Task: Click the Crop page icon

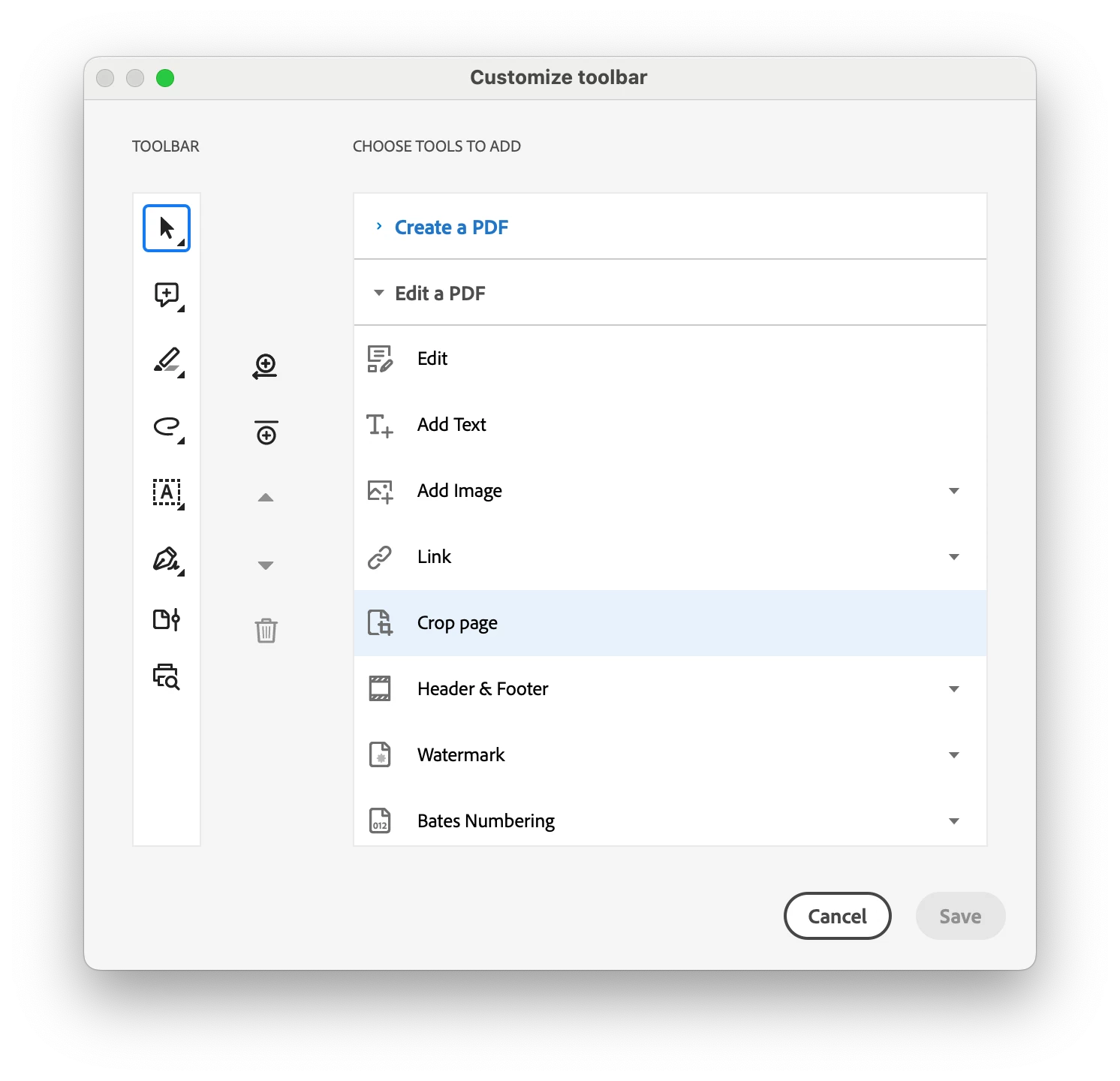Action: [380, 623]
